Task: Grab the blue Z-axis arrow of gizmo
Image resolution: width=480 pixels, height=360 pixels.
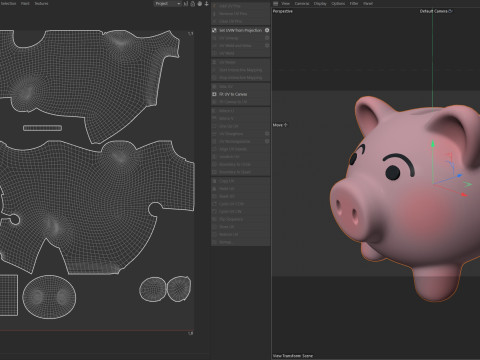Action: [x=459, y=176]
